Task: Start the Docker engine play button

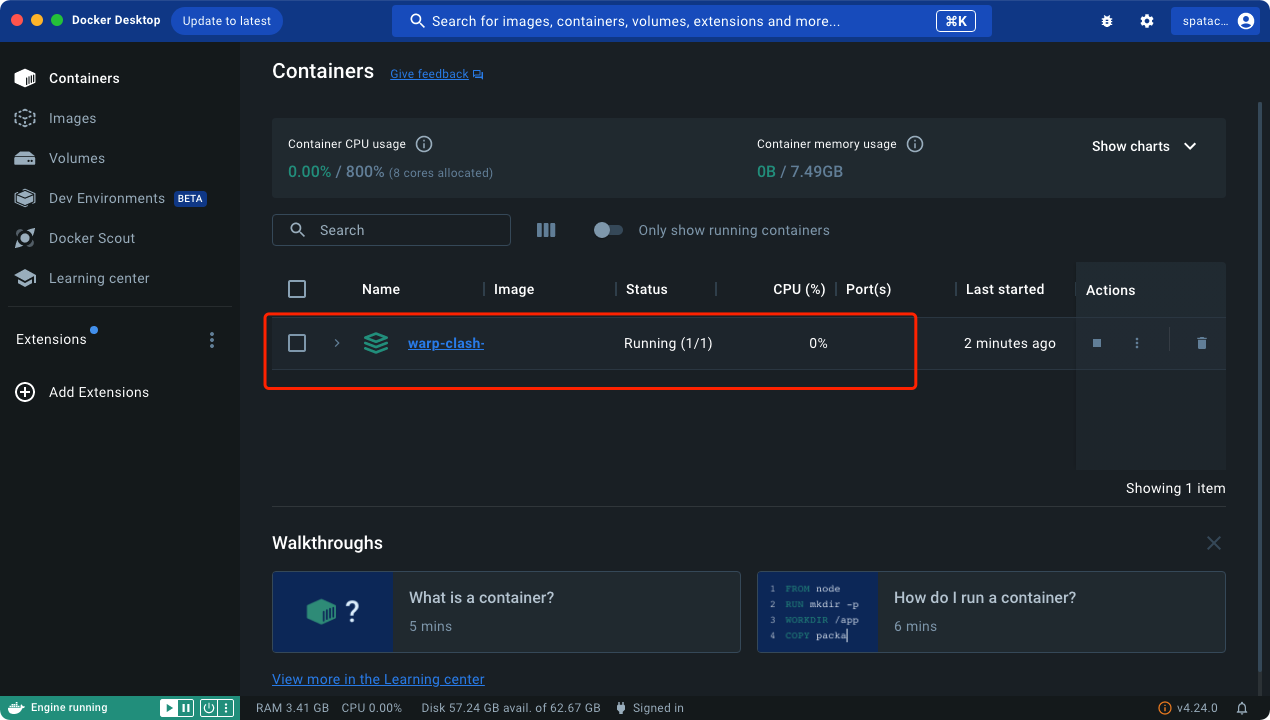Action: coord(168,708)
